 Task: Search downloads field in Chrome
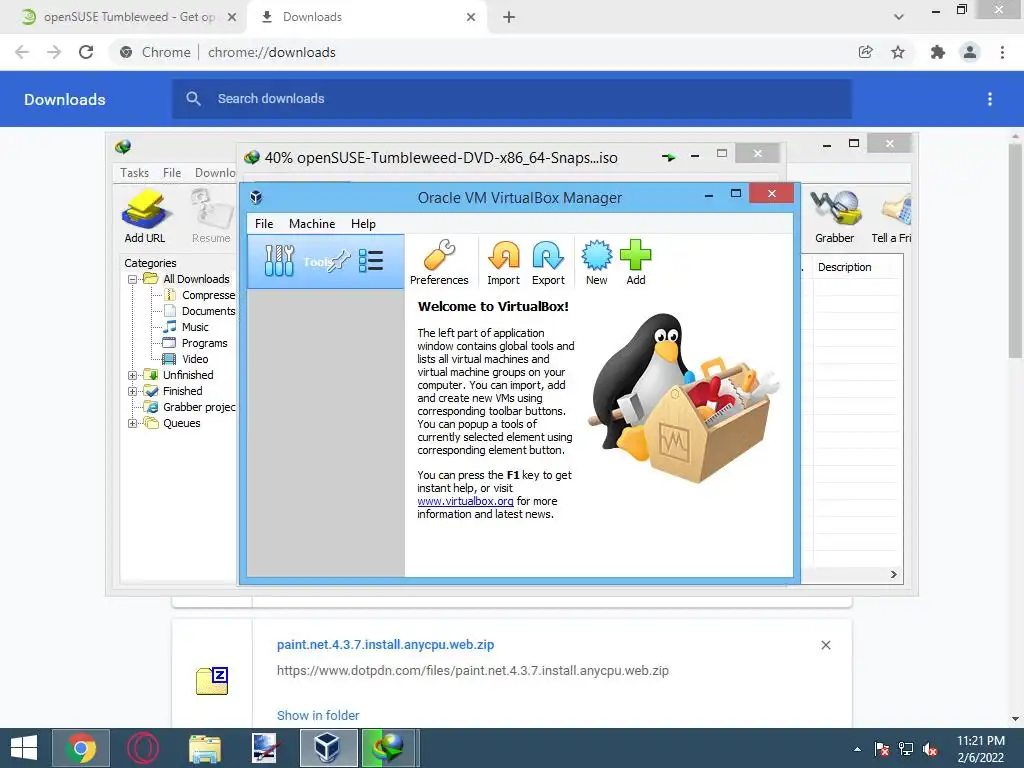point(512,99)
